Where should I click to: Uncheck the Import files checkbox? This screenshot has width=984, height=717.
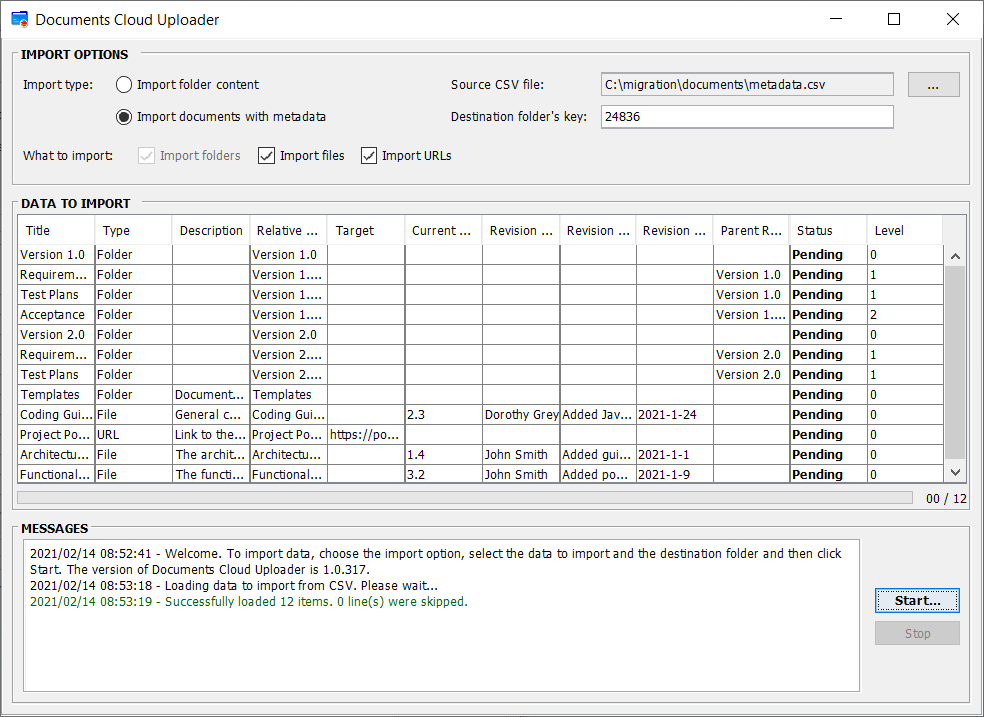click(x=266, y=156)
